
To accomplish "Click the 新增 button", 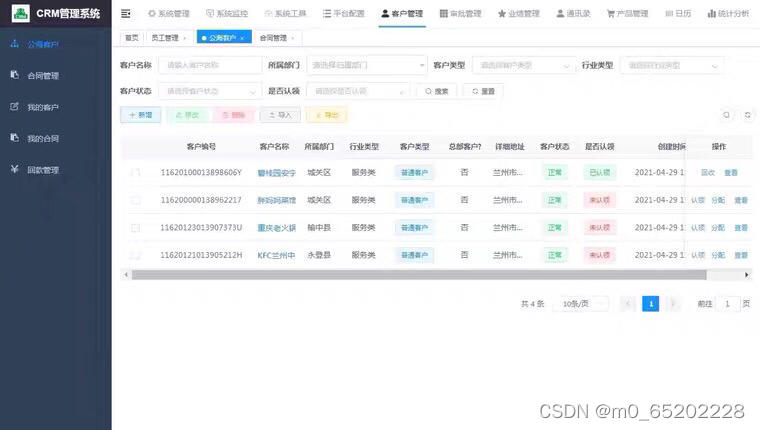I will [141, 115].
